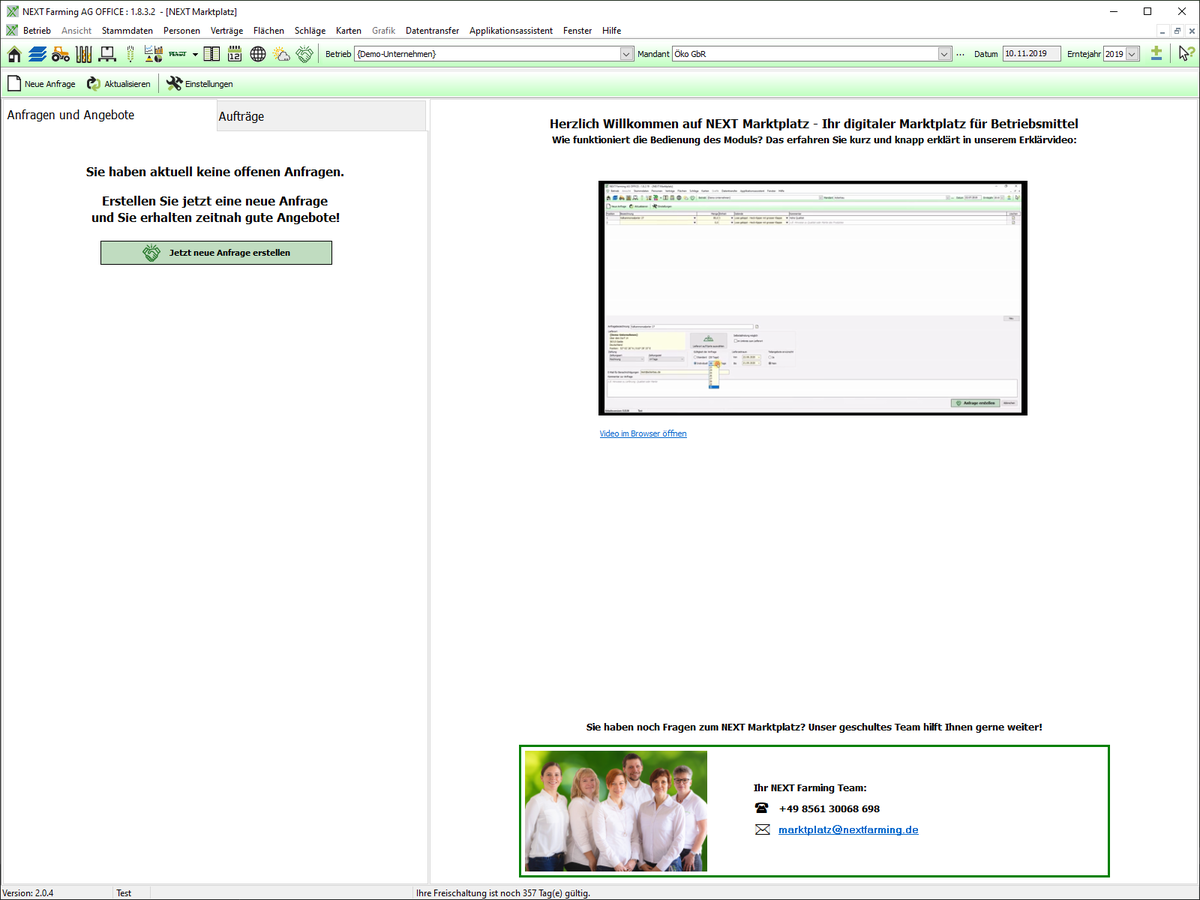Screen dimensions: 1200x900
Task: Create Neue Anfrage from toolbar
Action: pos(41,84)
